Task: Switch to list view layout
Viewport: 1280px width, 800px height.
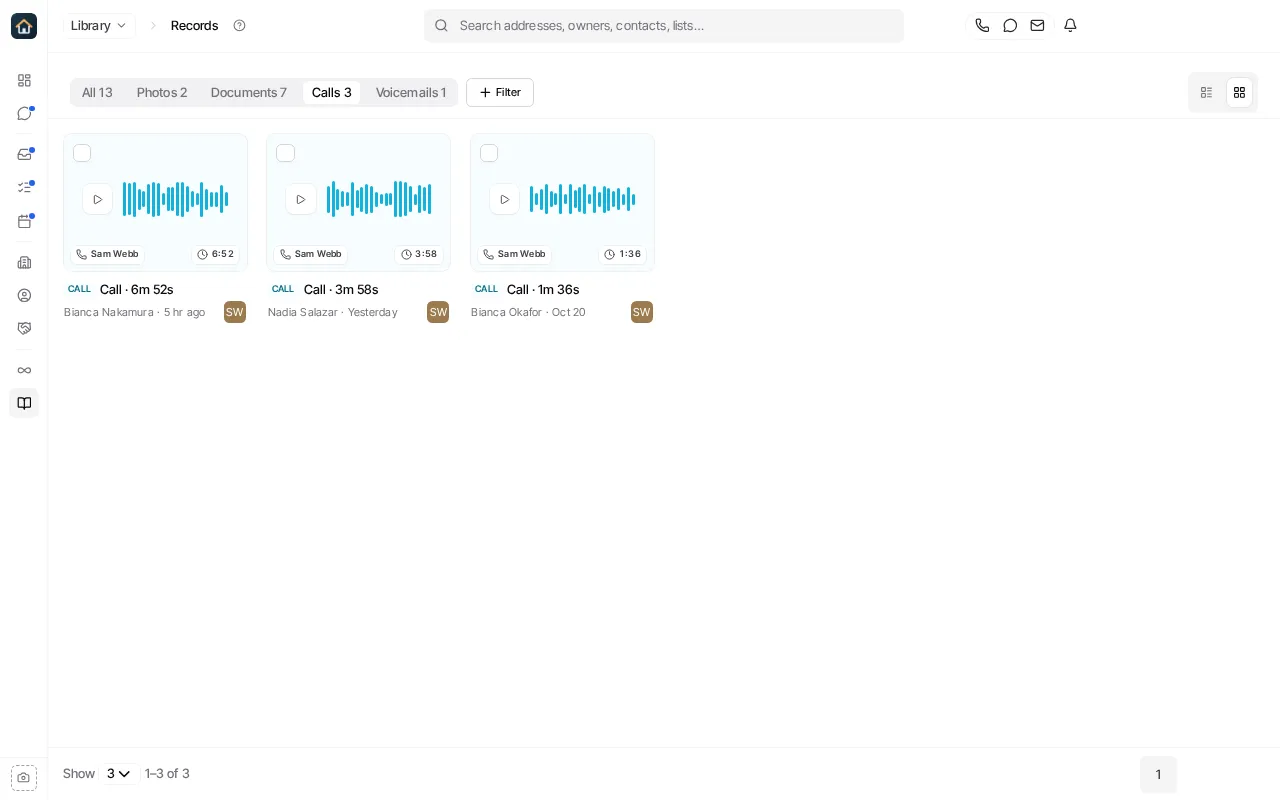Action: [1206, 92]
